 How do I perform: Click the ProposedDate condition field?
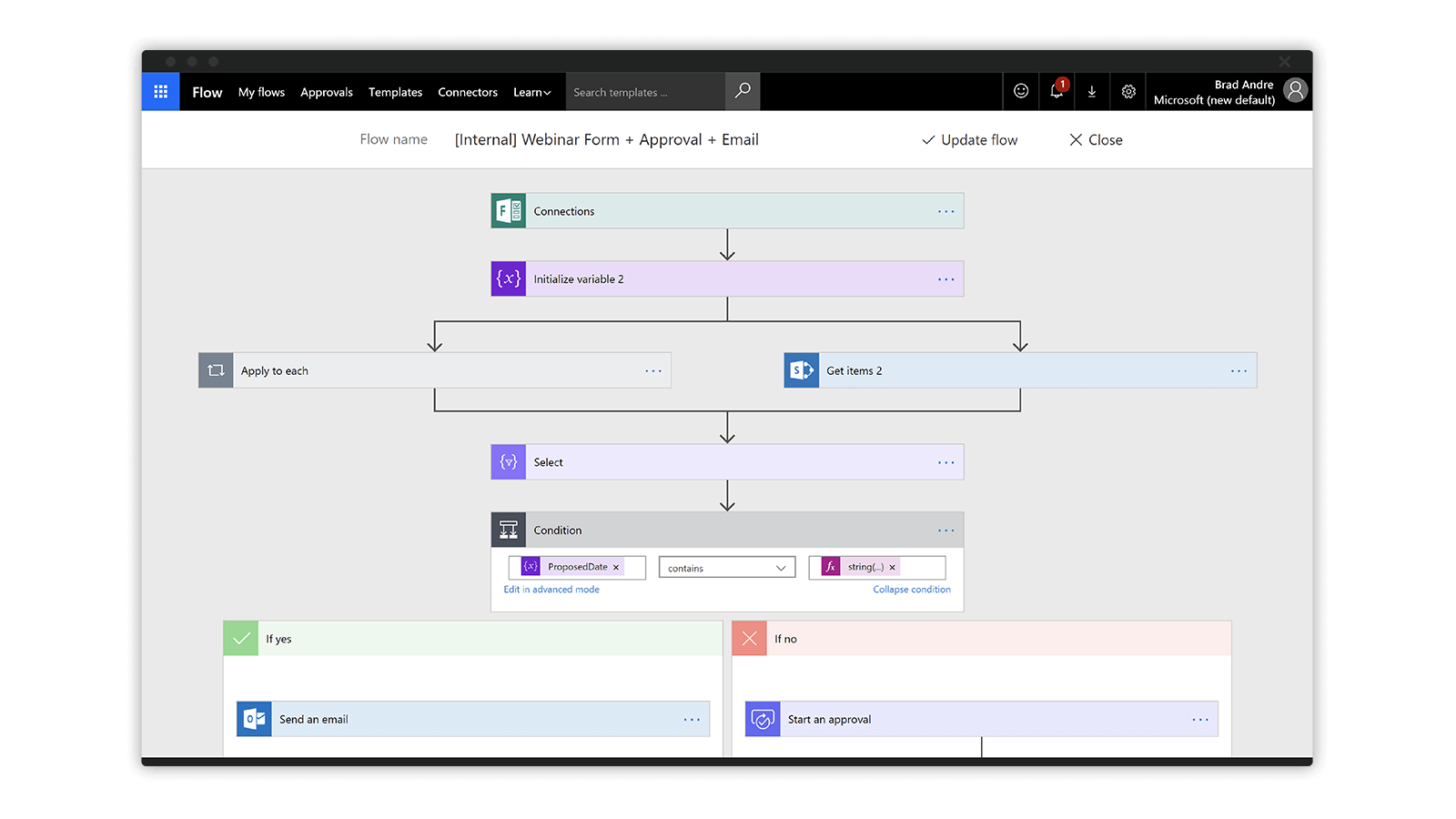577,568
